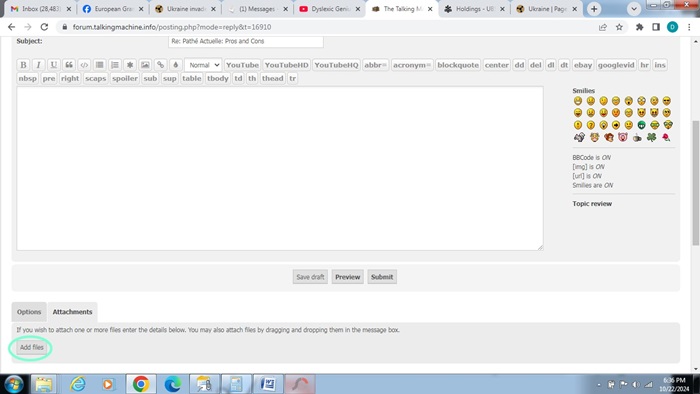Image resolution: width=700 pixels, height=394 pixels.
Task: Insert the spoiler BBCode tag
Action: click(125, 79)
